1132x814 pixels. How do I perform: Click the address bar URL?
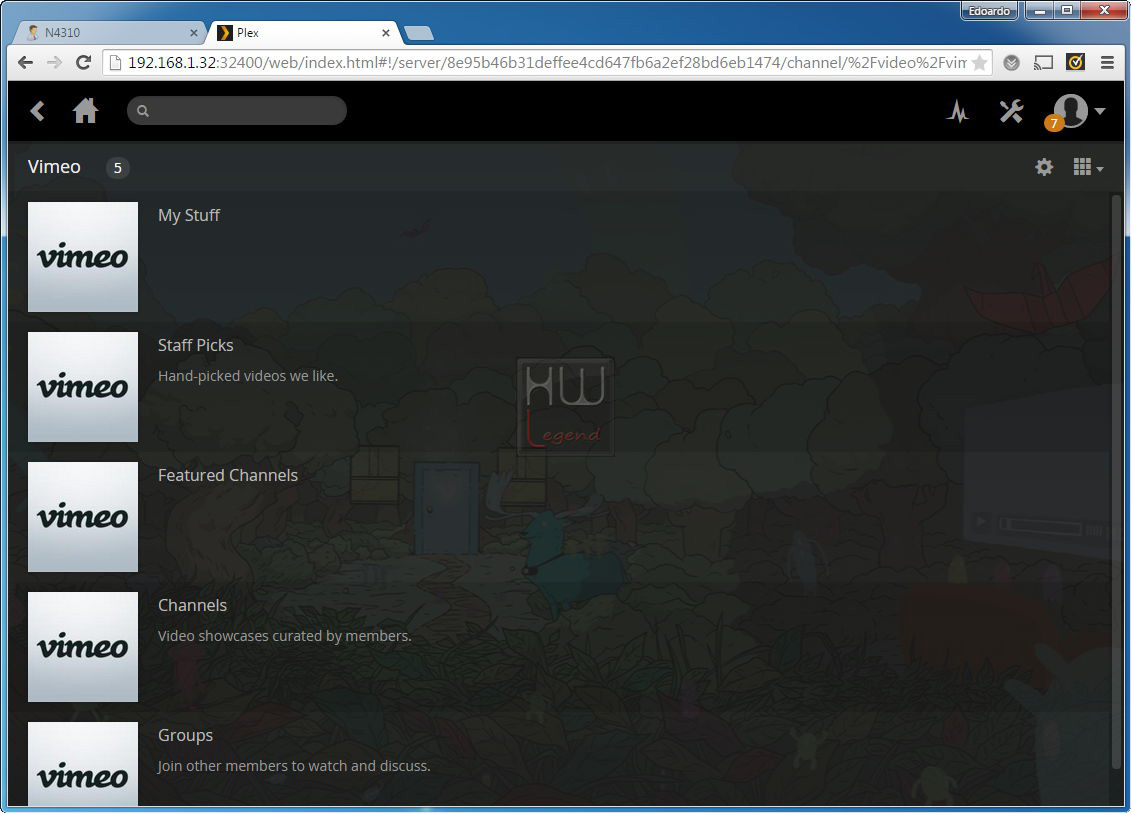tap(547, 63)
